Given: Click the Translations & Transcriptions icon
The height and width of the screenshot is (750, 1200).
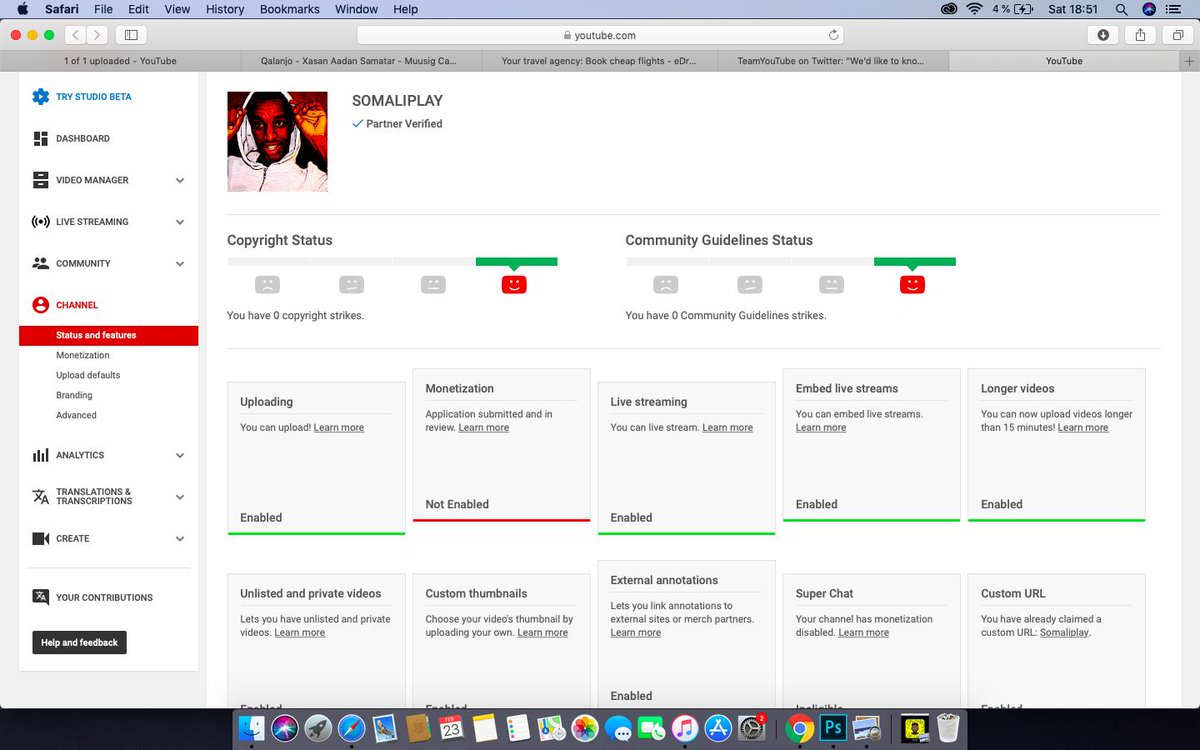Looking at the screenshot, I should [40, 496].
